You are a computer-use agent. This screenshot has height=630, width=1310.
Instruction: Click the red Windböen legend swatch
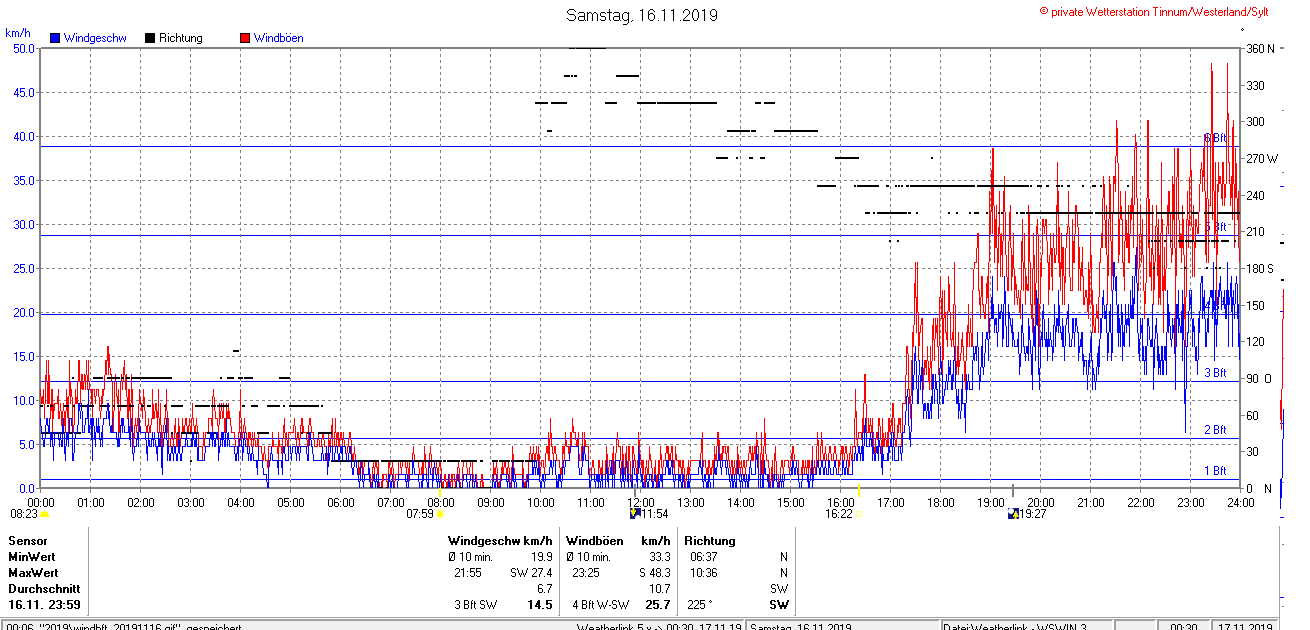click(x=245, y=38)
